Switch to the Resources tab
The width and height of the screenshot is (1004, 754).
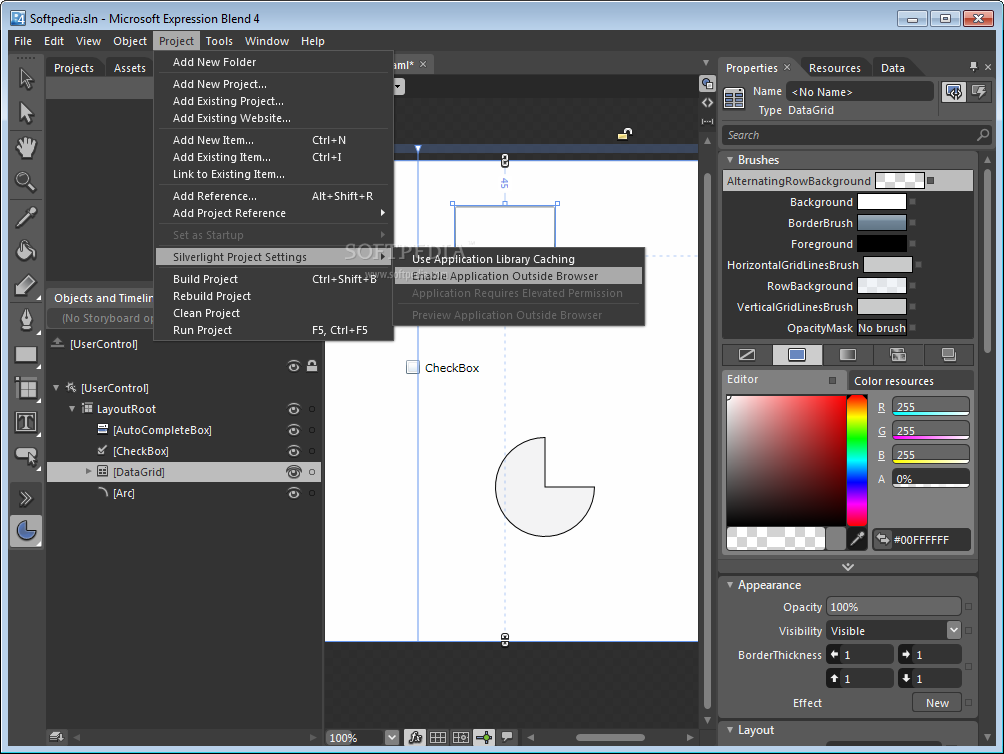834,68
